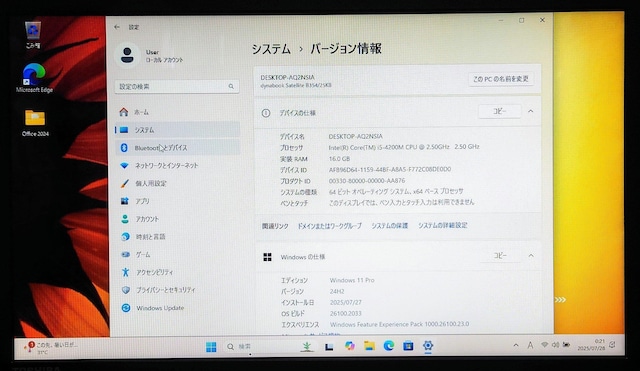The width and height of the screenshot is (640, 371).
Task: Open the Start menu on the taskbar
Action: point(211,347)
